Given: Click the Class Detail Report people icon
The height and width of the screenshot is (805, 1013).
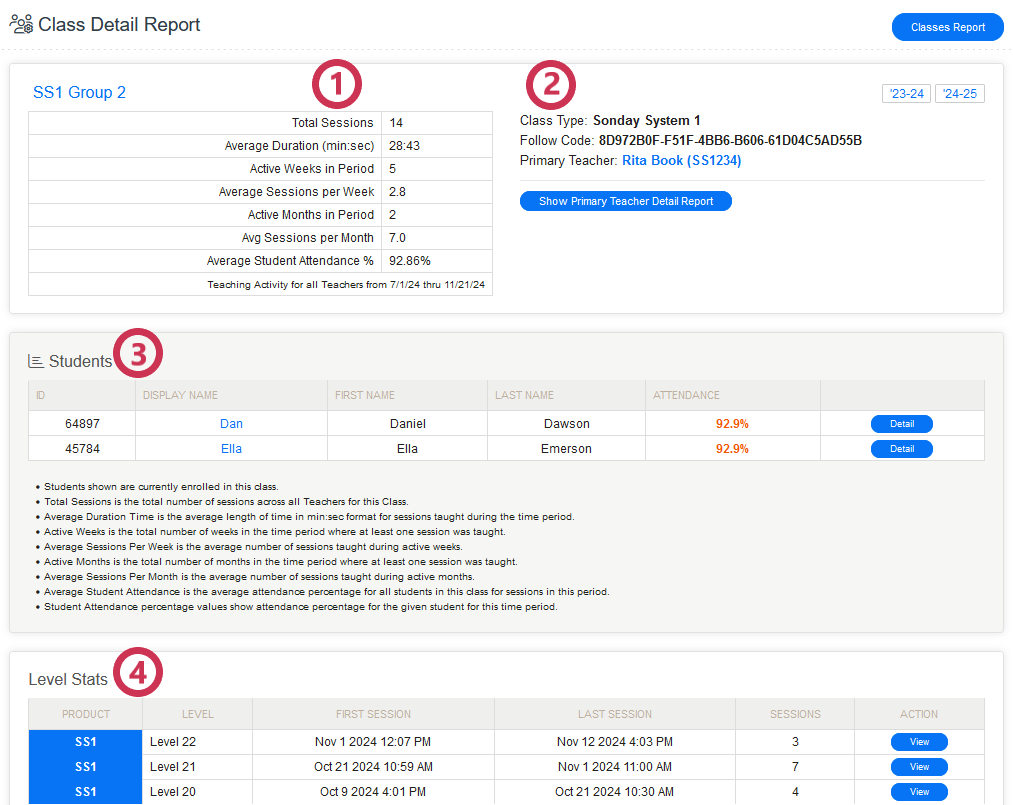Looking at the screenshot, I should [x=21, y=25].
